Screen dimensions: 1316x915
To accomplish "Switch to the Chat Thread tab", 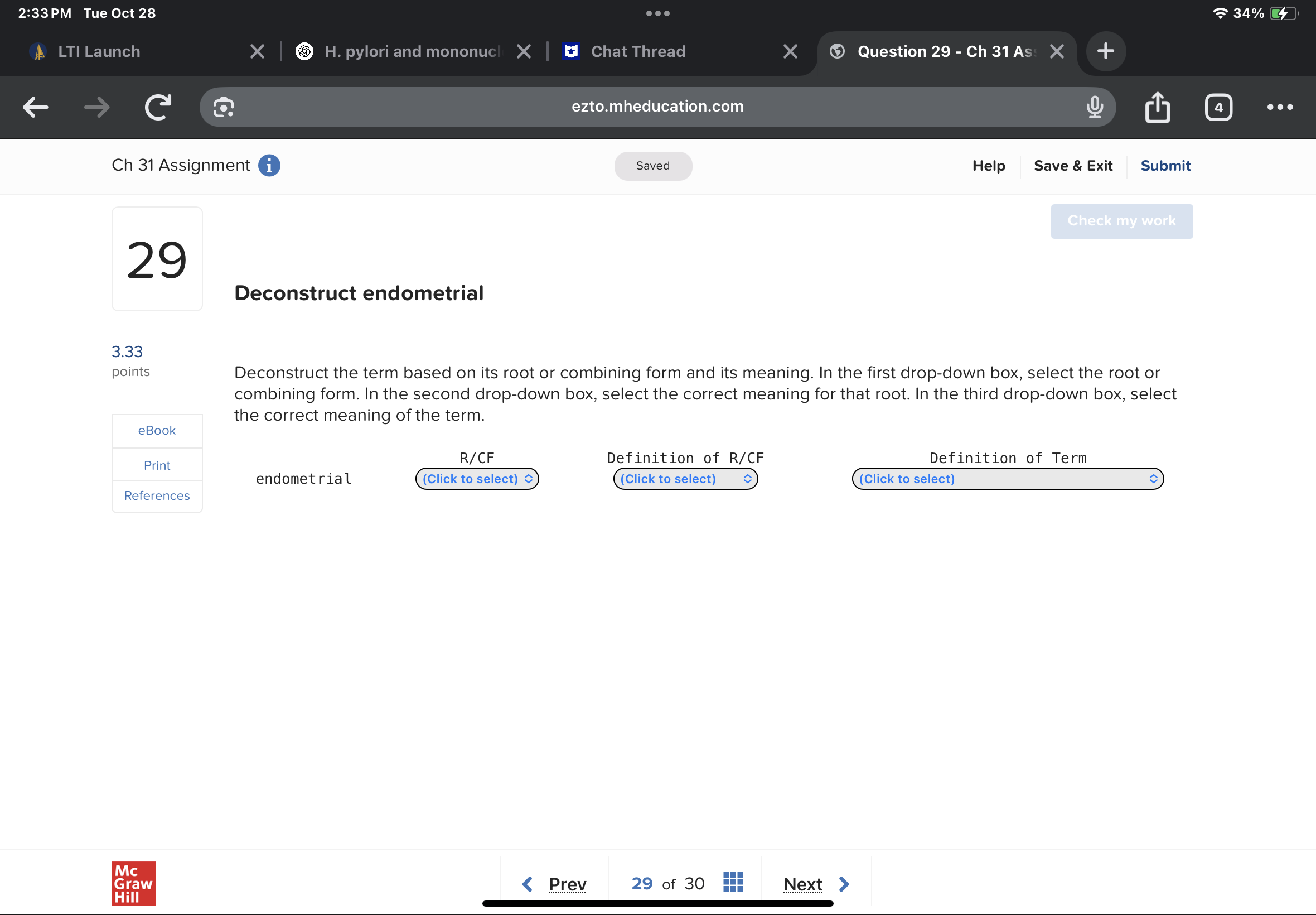I will click(638, 51).
